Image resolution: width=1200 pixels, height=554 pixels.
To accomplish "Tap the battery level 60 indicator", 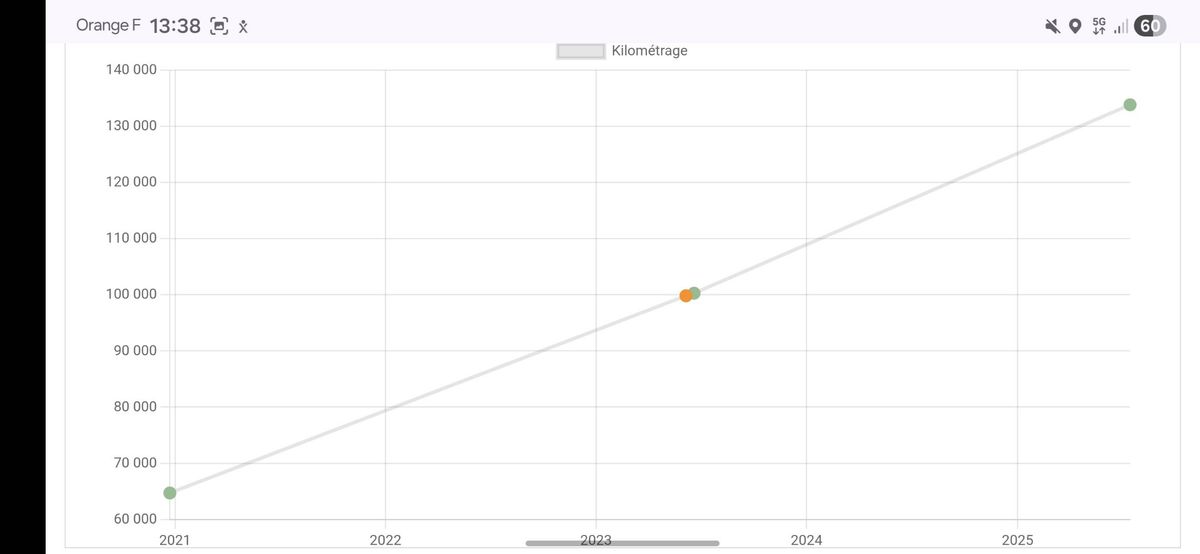I will click(1151, 26).
